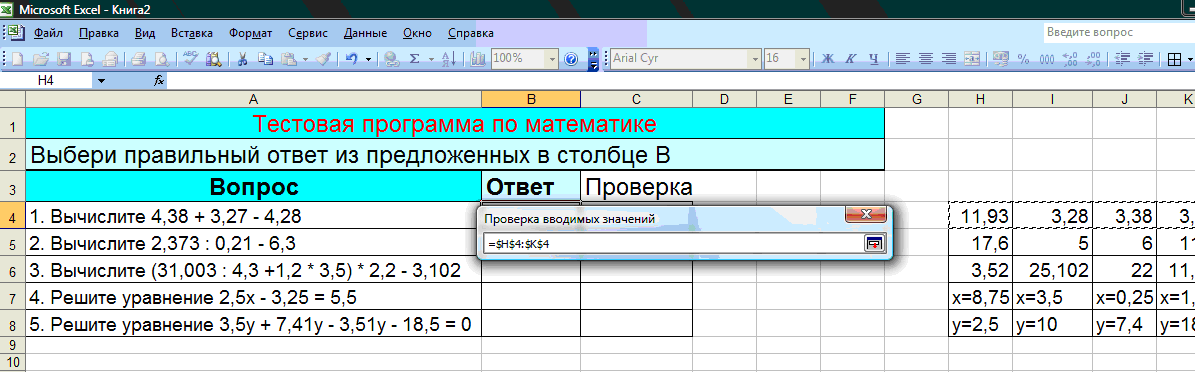Select cell with value 25,102
The height and width of the screenshot is (372, 1195).
click(1052, 271)
